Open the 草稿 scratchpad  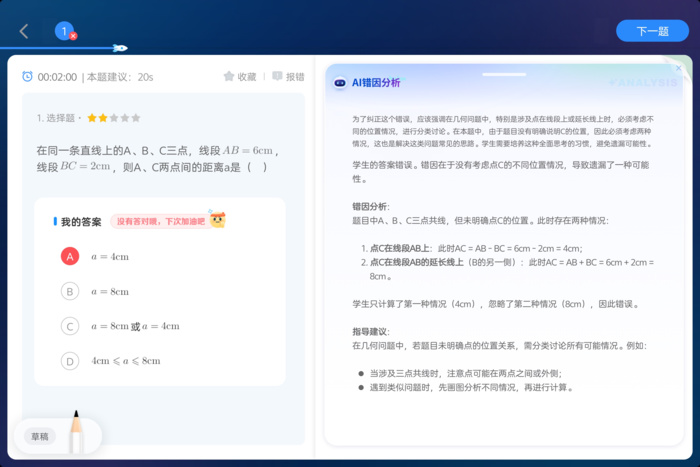coord(39,437)
